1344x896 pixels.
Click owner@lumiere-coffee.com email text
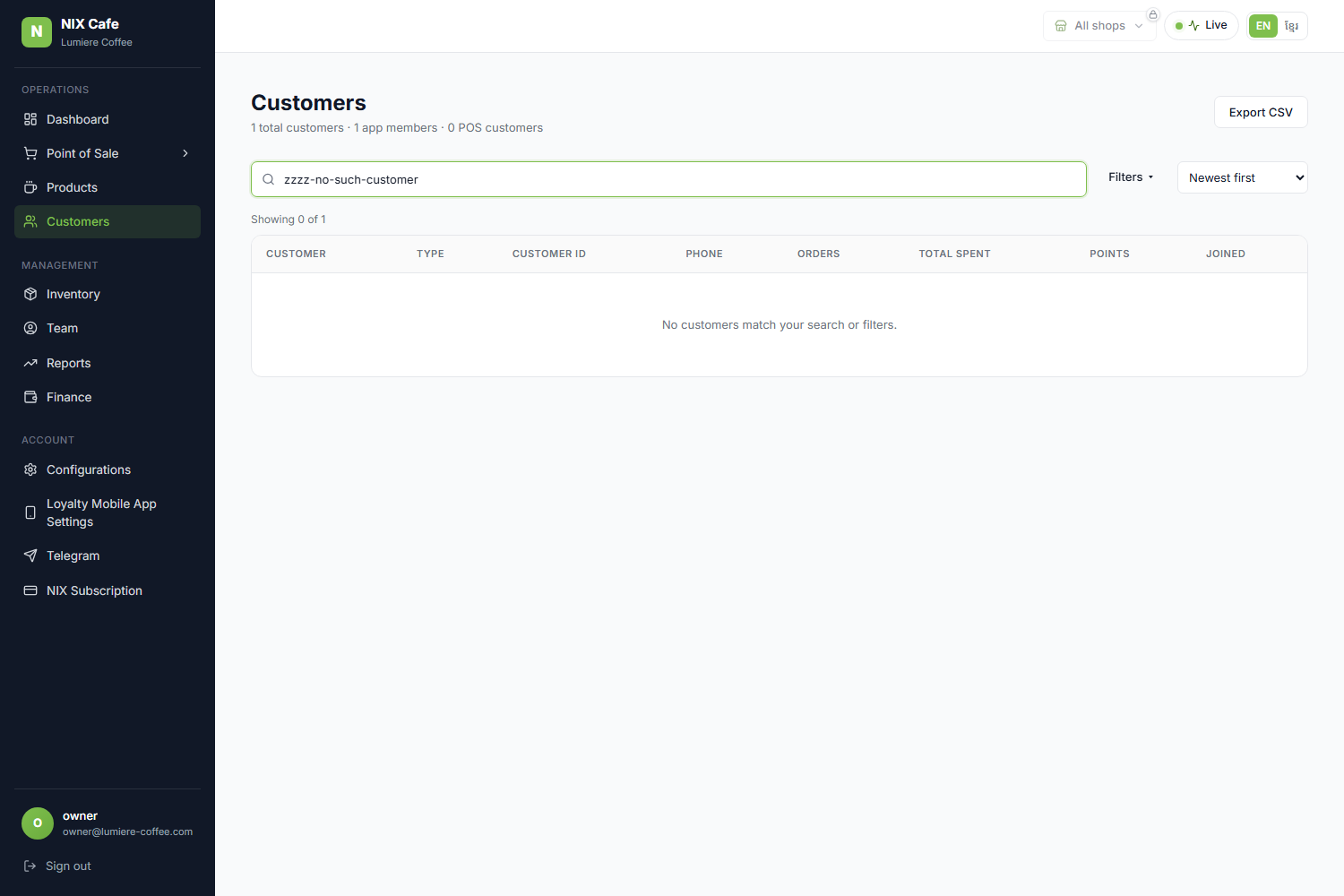click(127, 831)
